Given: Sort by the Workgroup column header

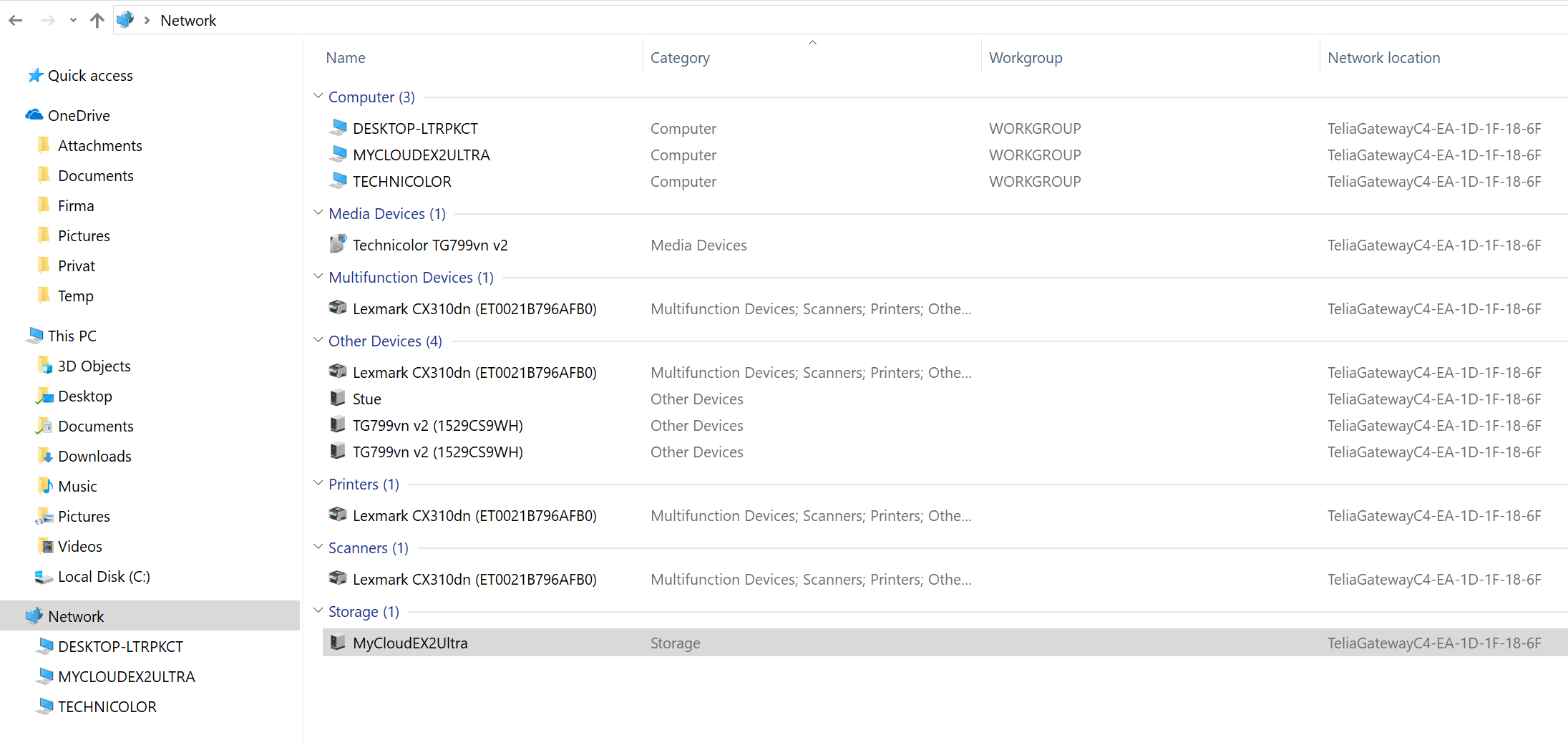Looking at the screenshot, I should click(1026, 57).
